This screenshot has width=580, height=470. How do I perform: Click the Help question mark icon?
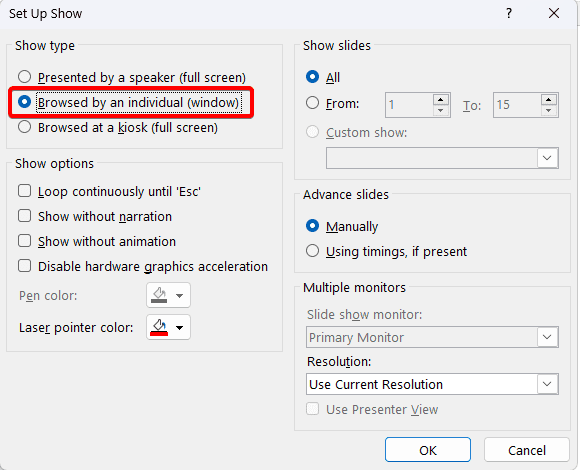pyautogui.click(x=509, y=14)
